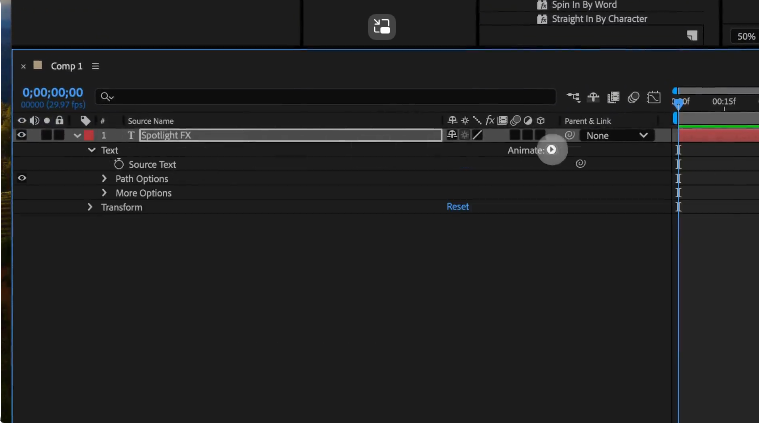Hide the Spotlight FX layer visibility eye
759x423 pixels.
21,135
